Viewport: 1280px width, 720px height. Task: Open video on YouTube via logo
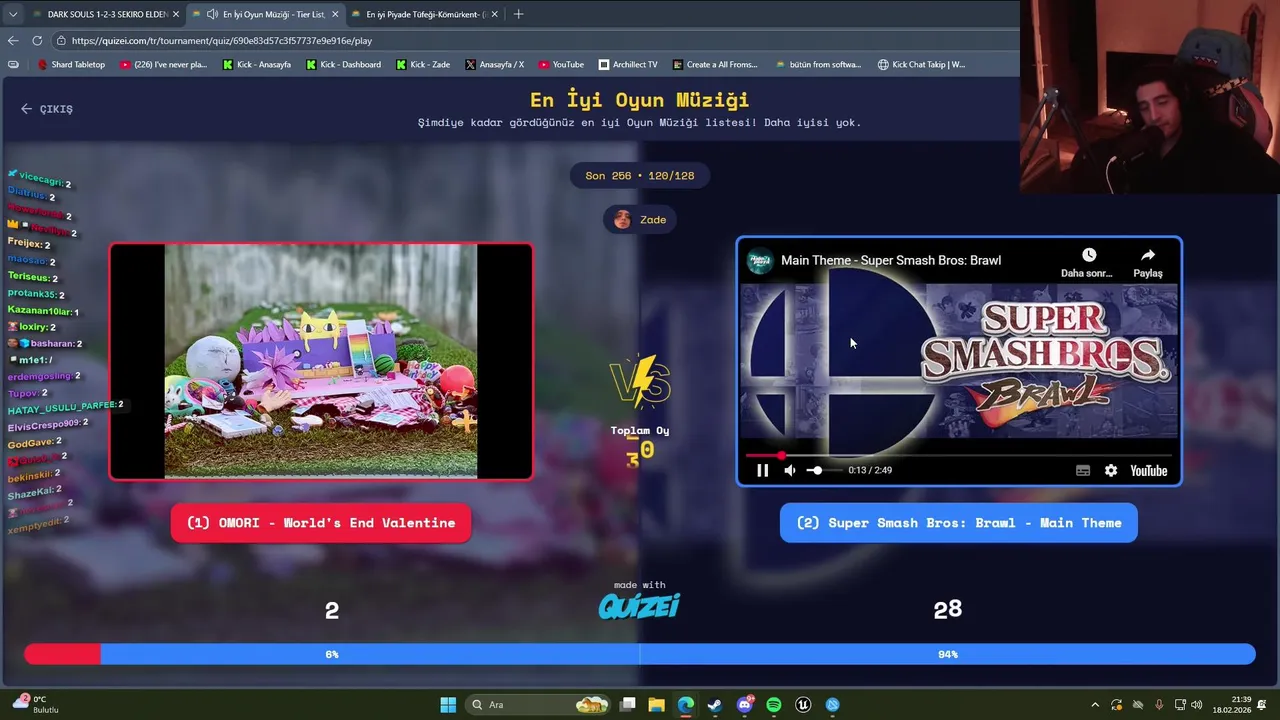[x=1148, y=470]
